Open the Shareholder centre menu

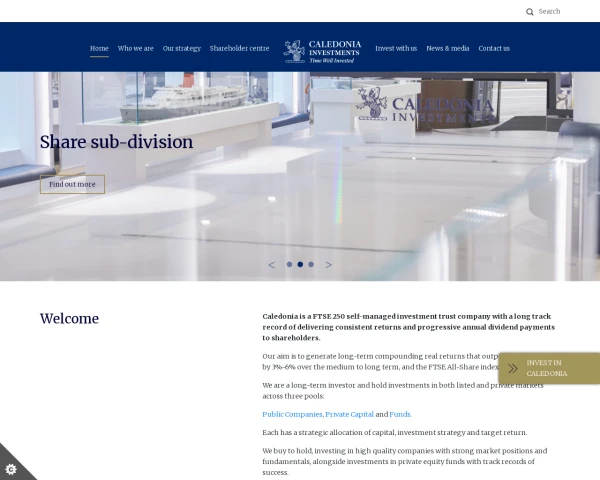tap(239, 49)
